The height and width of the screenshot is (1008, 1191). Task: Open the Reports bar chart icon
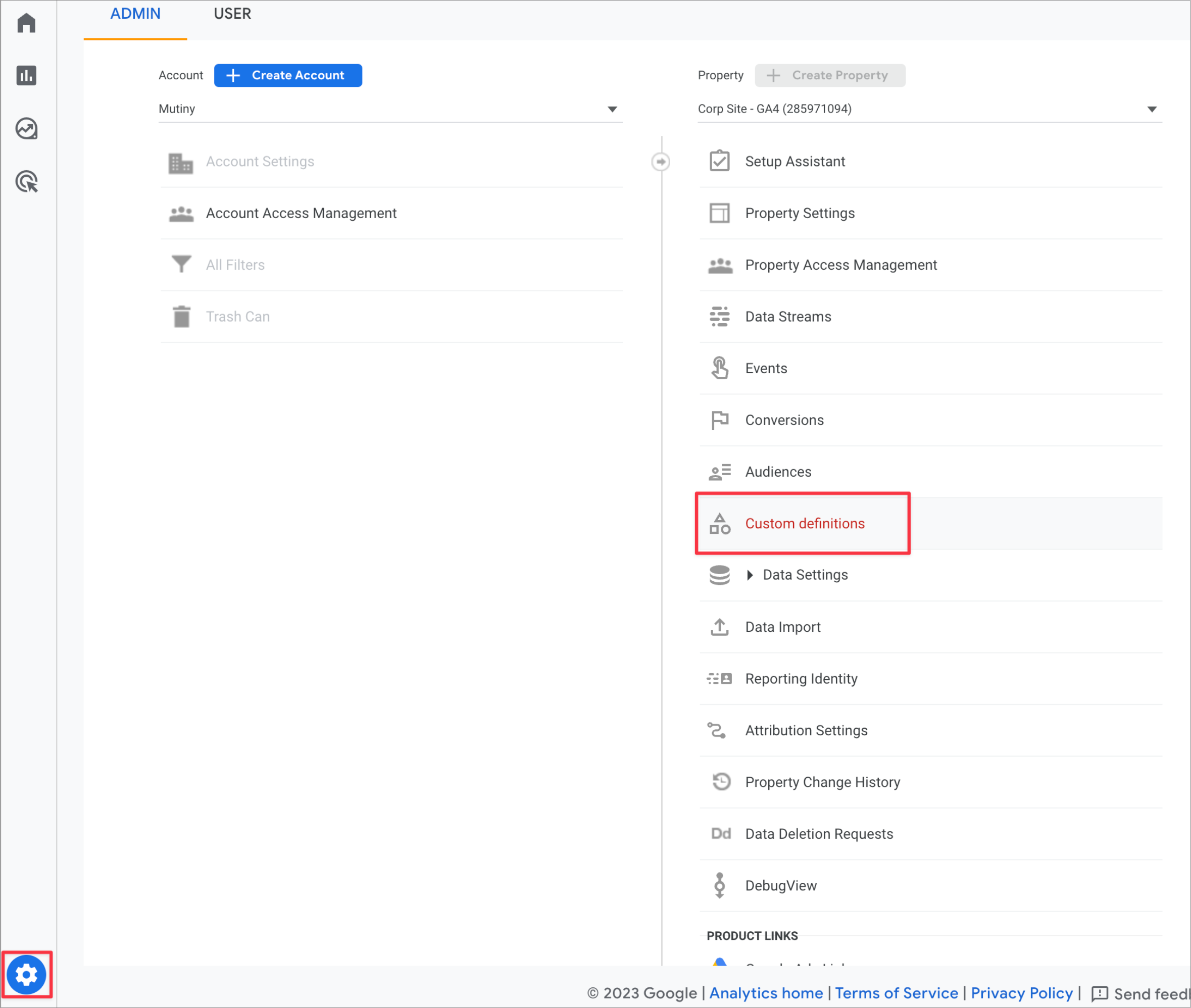26,75
